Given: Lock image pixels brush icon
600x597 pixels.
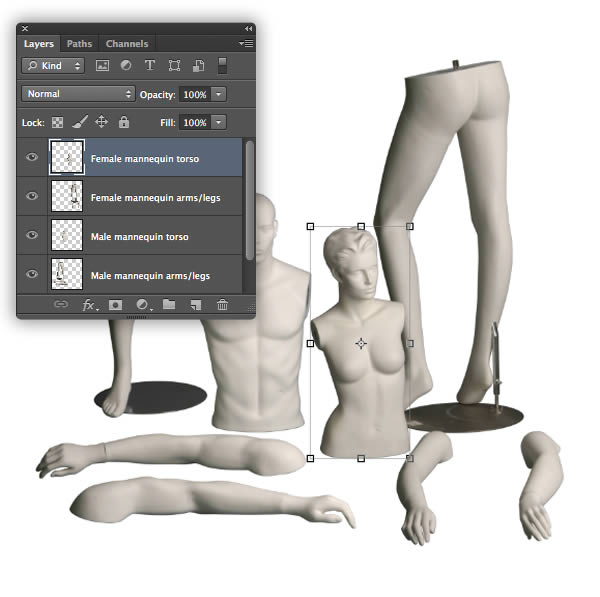Looking at the screenshot, I should pos(80,122).
